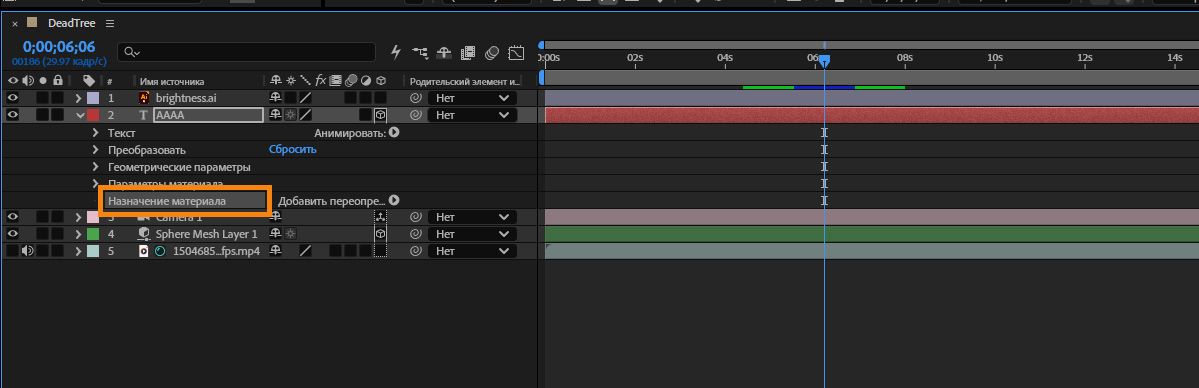
Task: Open the parent dropdown of layer 2
Action: coord(472,115)
